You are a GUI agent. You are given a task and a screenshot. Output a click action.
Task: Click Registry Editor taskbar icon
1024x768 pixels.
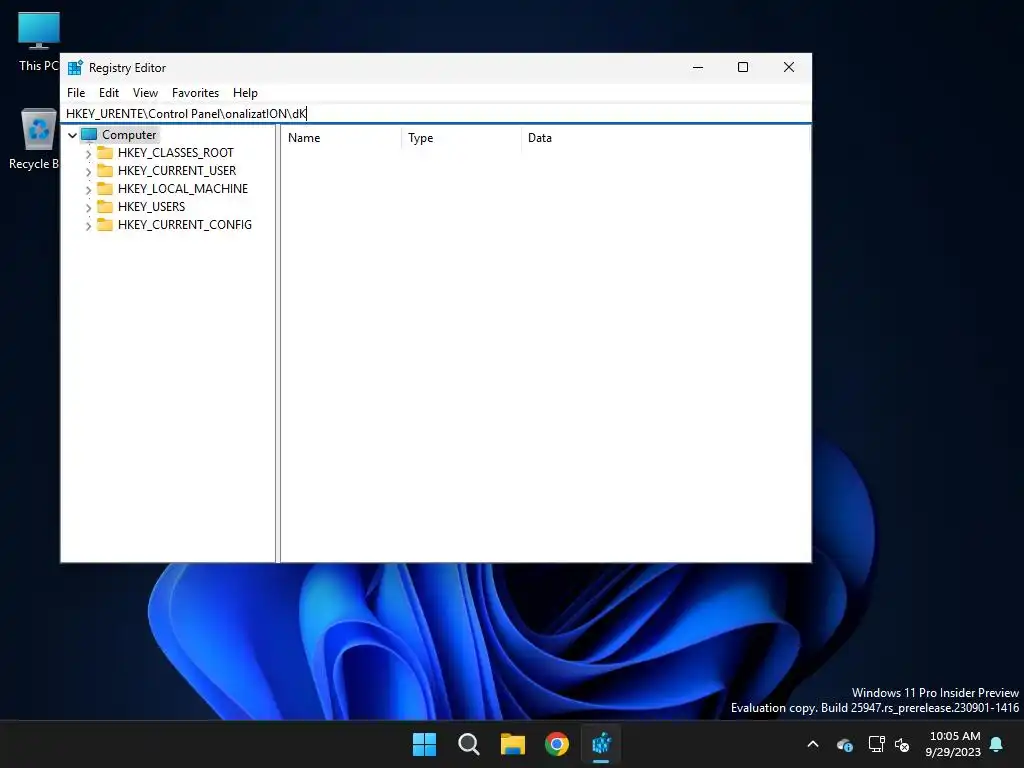(601, 744)
